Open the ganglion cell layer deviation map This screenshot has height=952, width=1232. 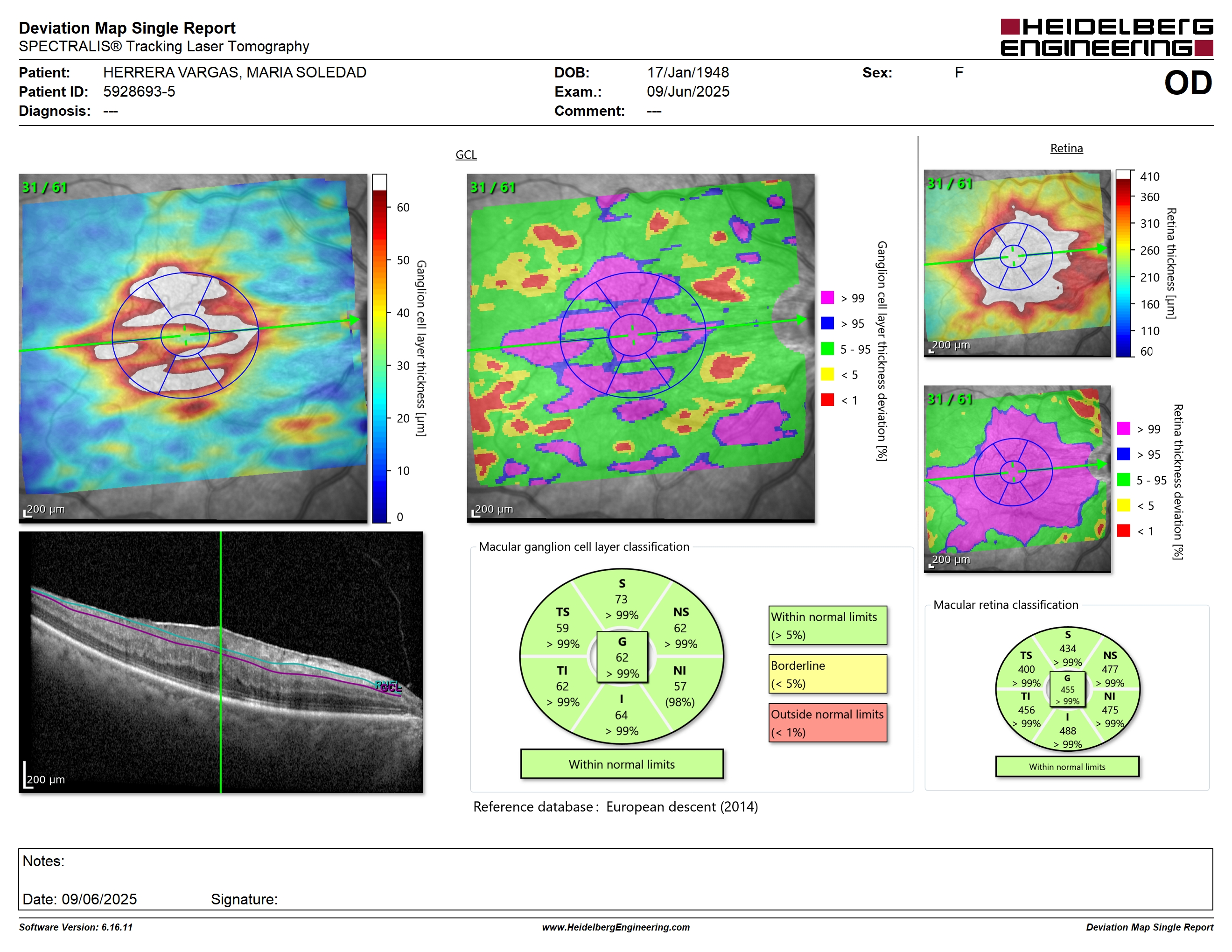[640, 348]
